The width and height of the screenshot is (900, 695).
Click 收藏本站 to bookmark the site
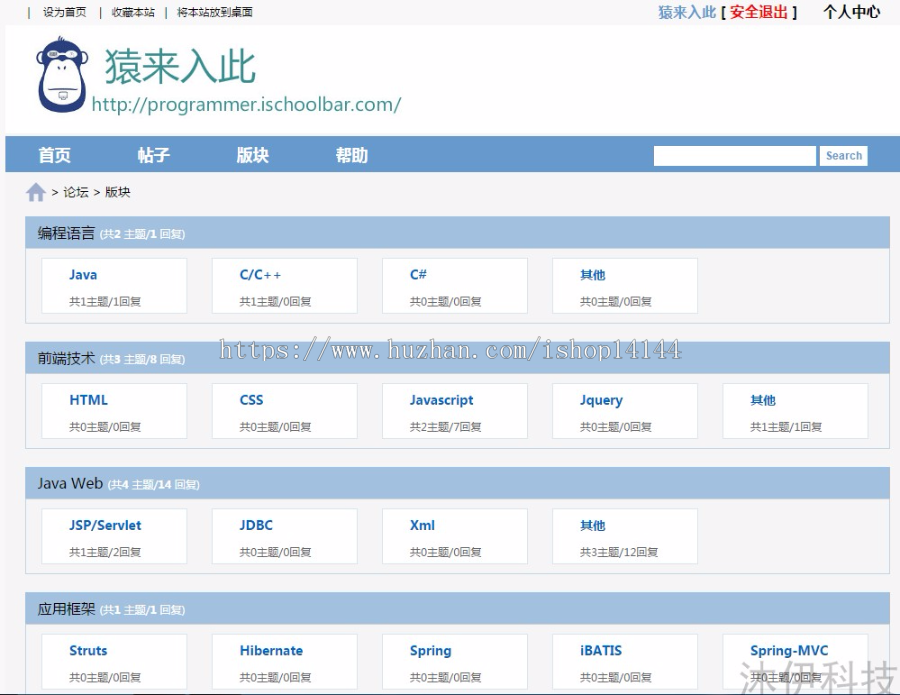tap(133, 12)
